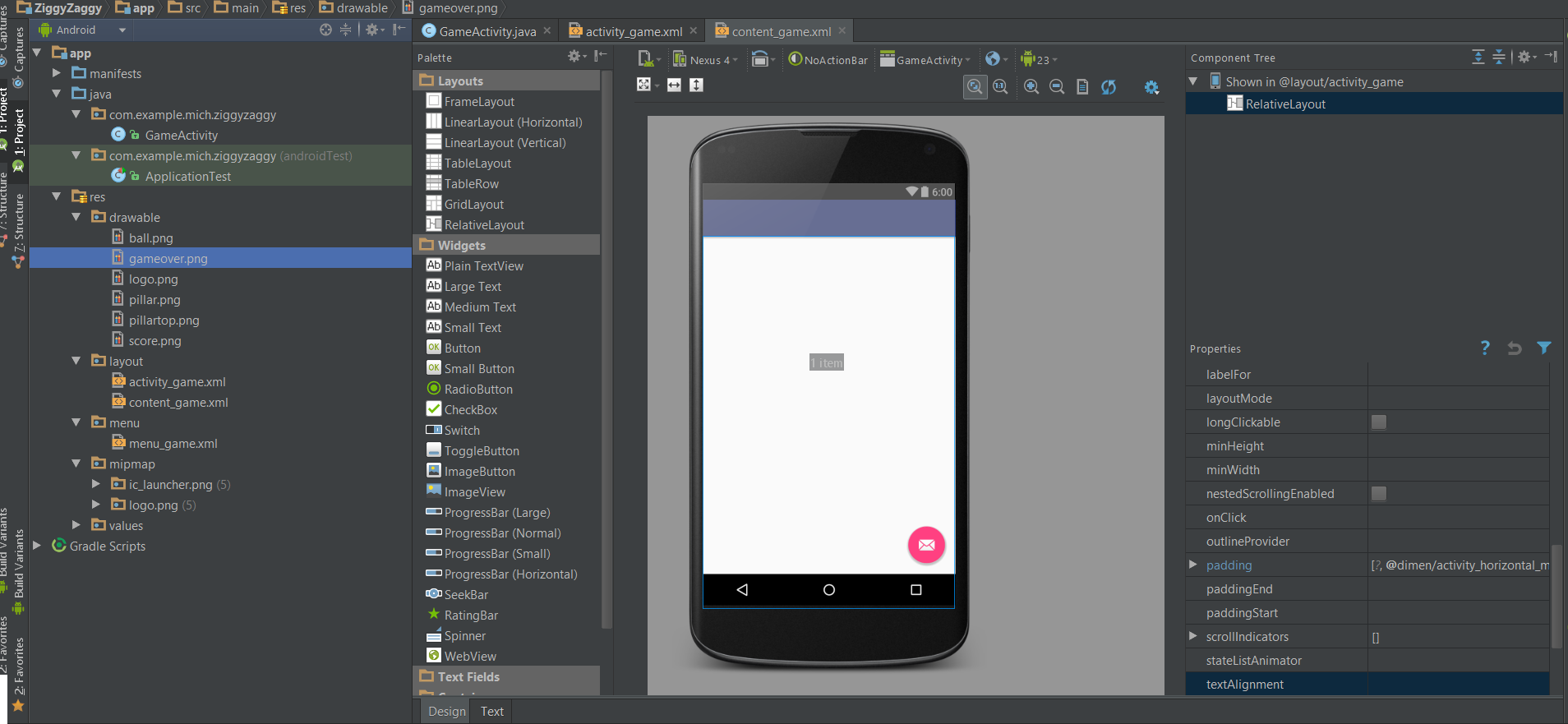Open the locale globe dropdown
This screenshot has height=724, width=1568.
tap(996, 59)
